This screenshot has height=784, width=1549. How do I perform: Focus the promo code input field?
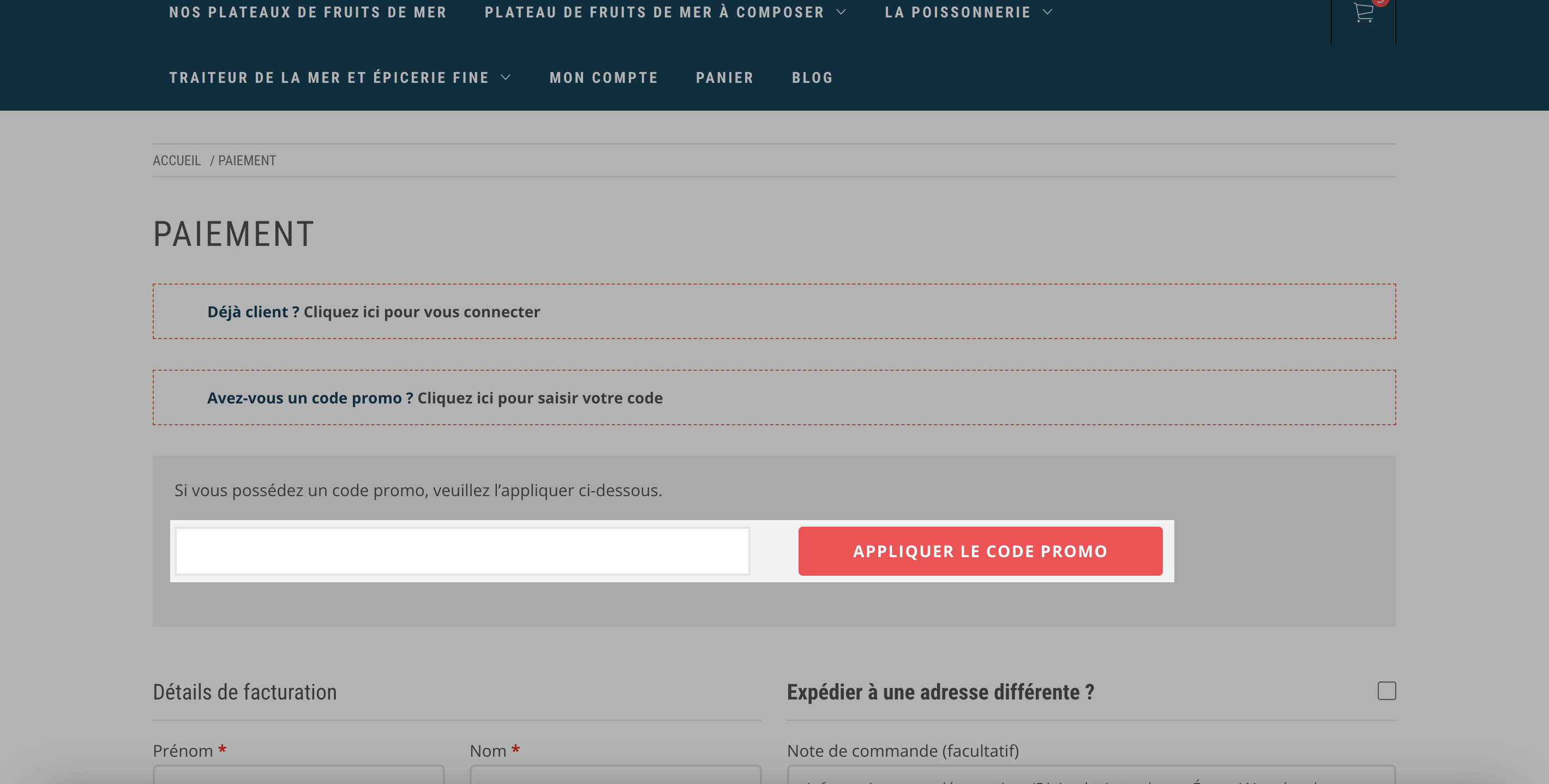click(463, 551)
